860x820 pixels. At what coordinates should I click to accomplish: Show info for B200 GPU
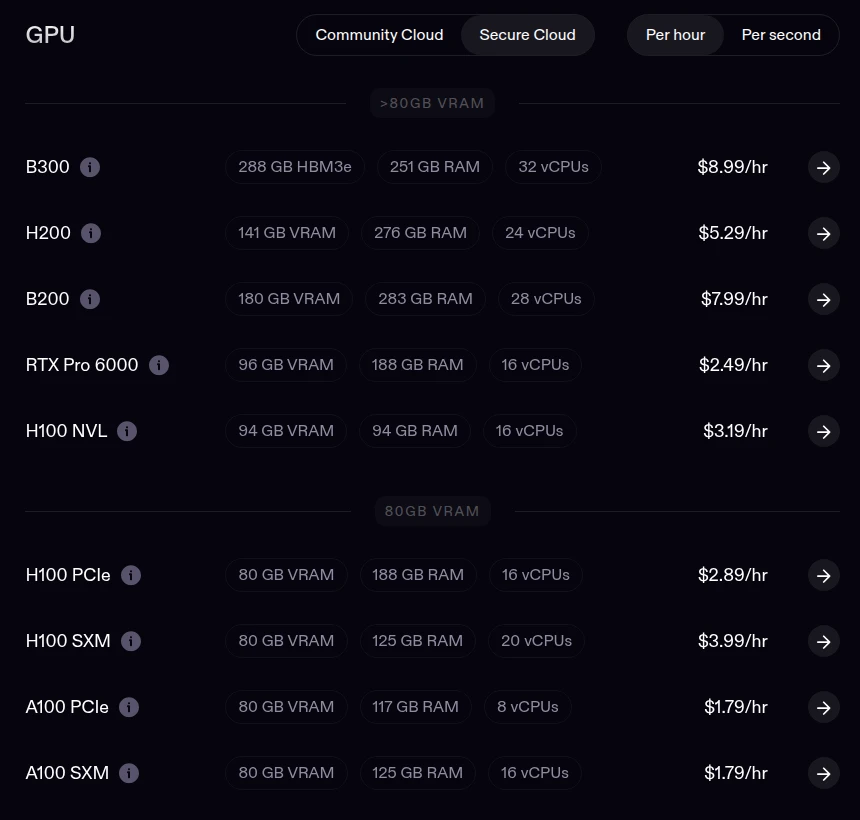point(90,299)
